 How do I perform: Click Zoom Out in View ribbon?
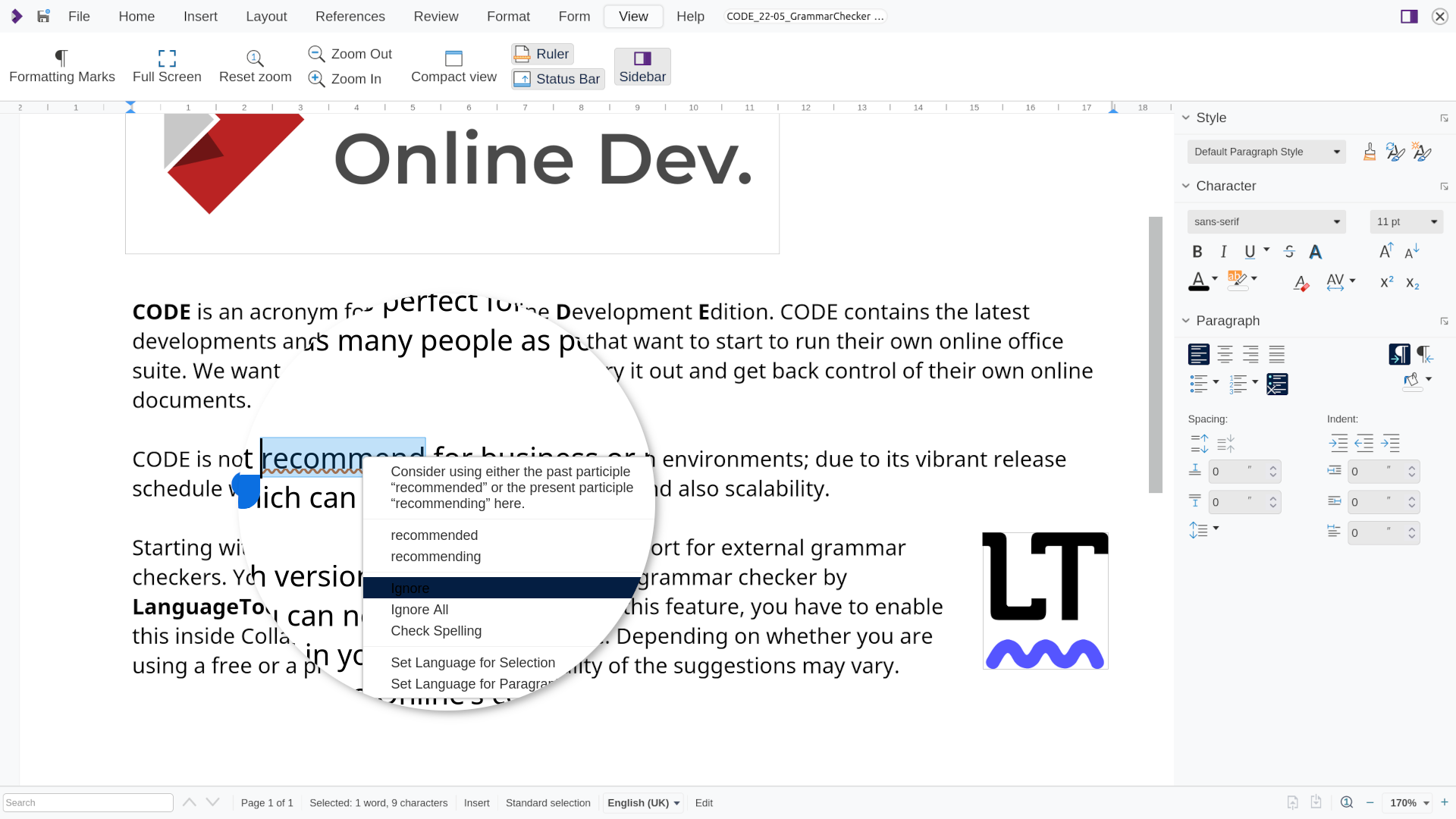pos(350,54)
